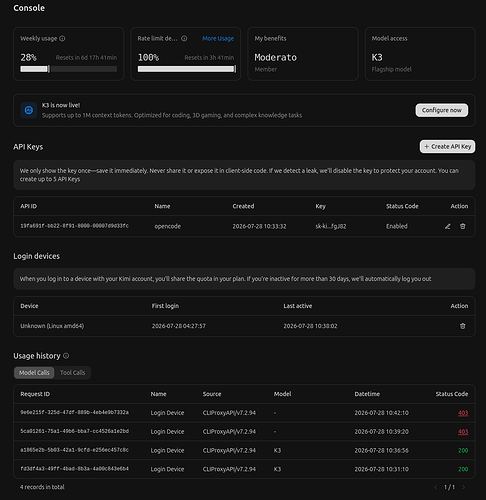Click the Rate limit info icon
486x500 pixels.
click(184, 39)
